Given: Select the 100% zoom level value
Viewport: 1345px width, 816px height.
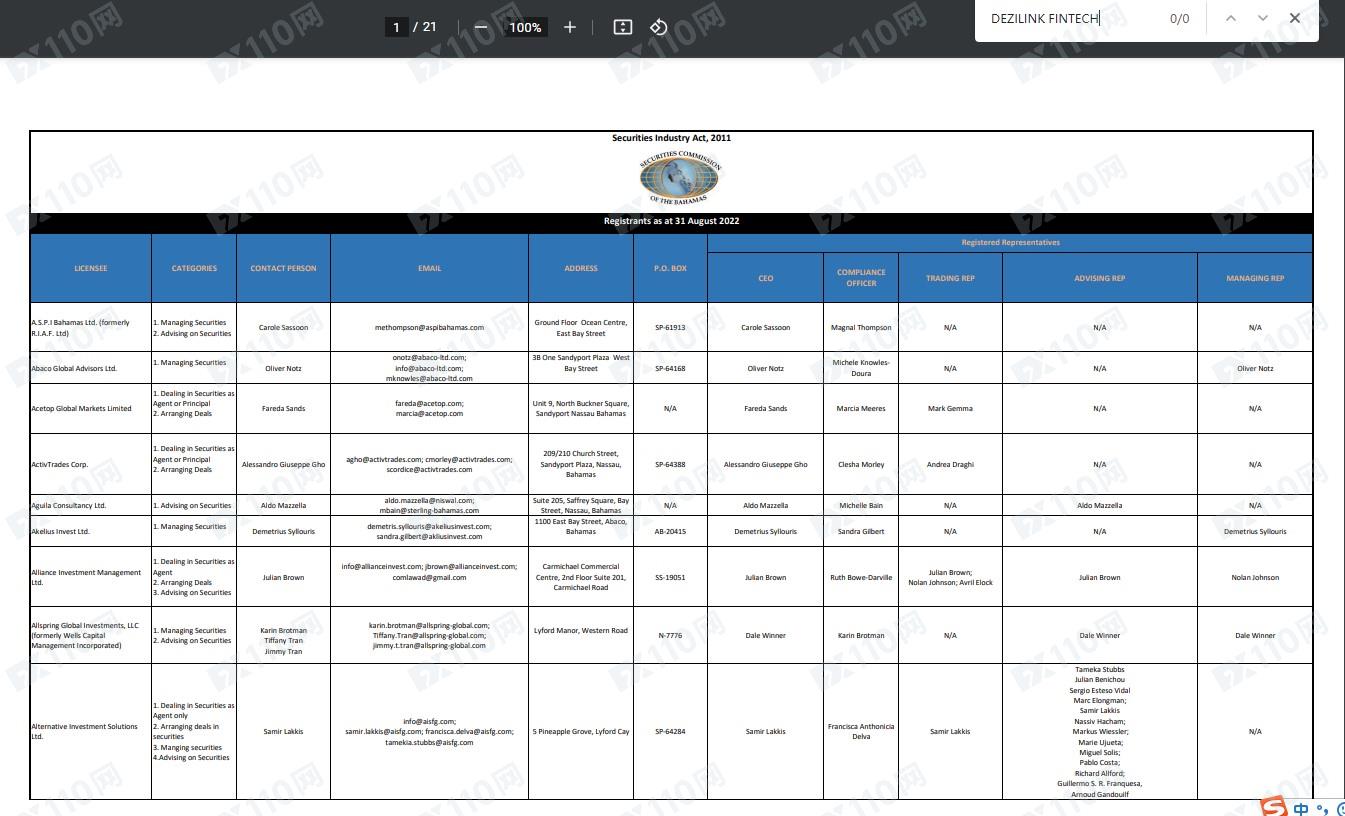Looking at the screenshot, I should (x=525, y=27).
